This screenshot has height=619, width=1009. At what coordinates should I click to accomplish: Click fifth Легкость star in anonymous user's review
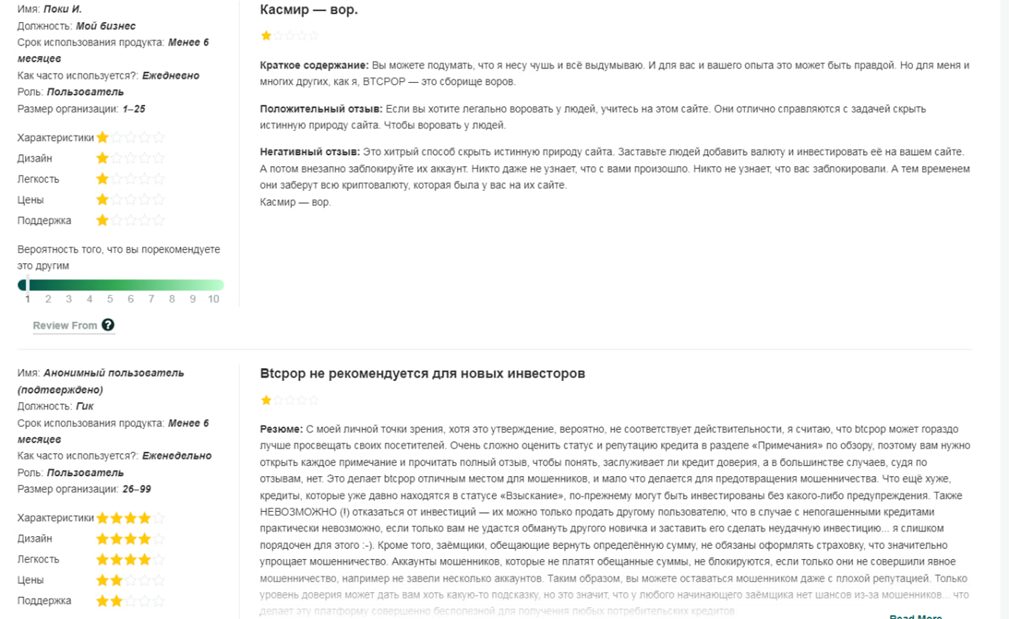pos(158,559)
